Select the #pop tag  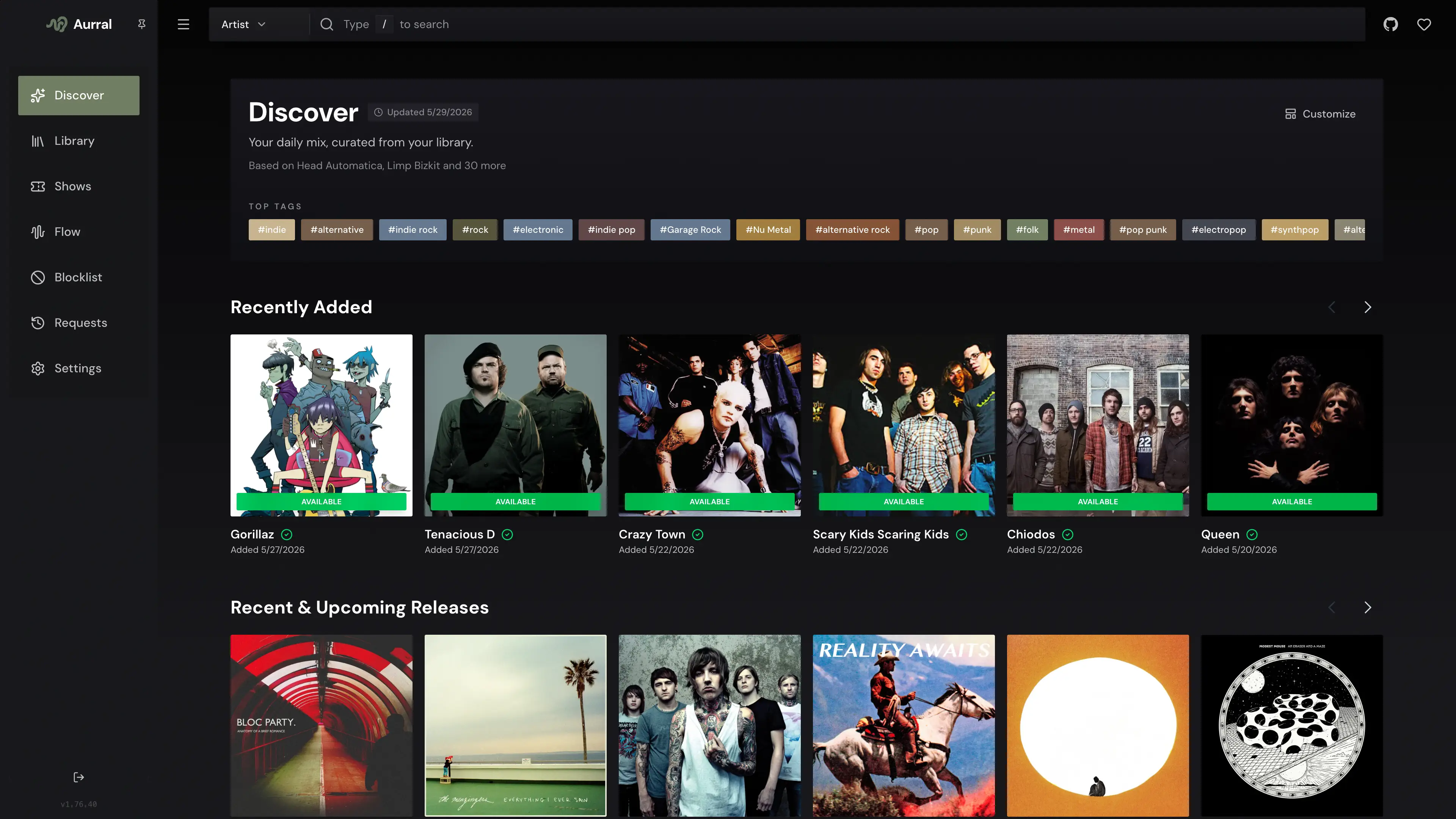point(926,229)
